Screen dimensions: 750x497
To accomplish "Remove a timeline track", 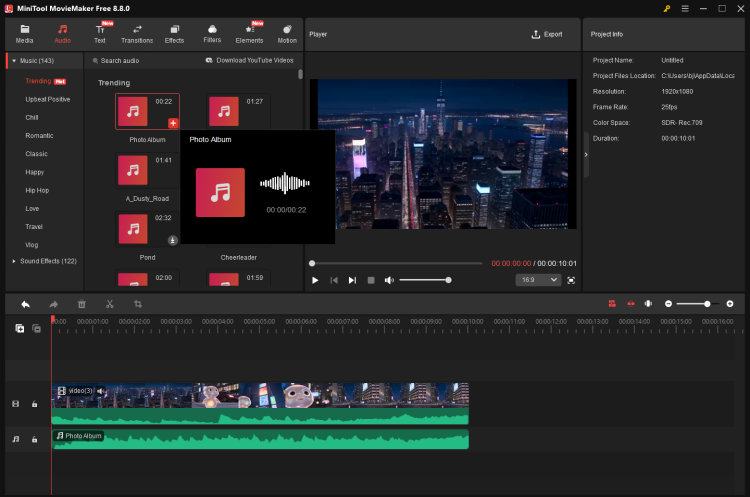I will 36,329.
